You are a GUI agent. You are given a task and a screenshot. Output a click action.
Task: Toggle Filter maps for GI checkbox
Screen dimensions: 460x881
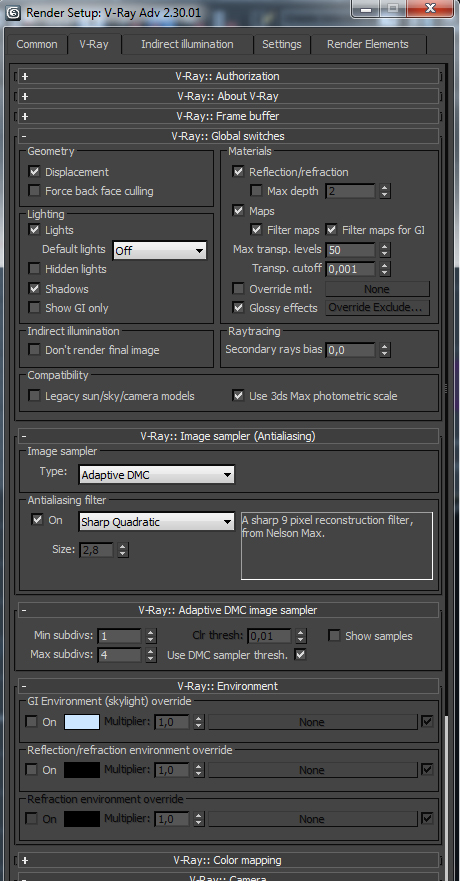pos(331,230)
